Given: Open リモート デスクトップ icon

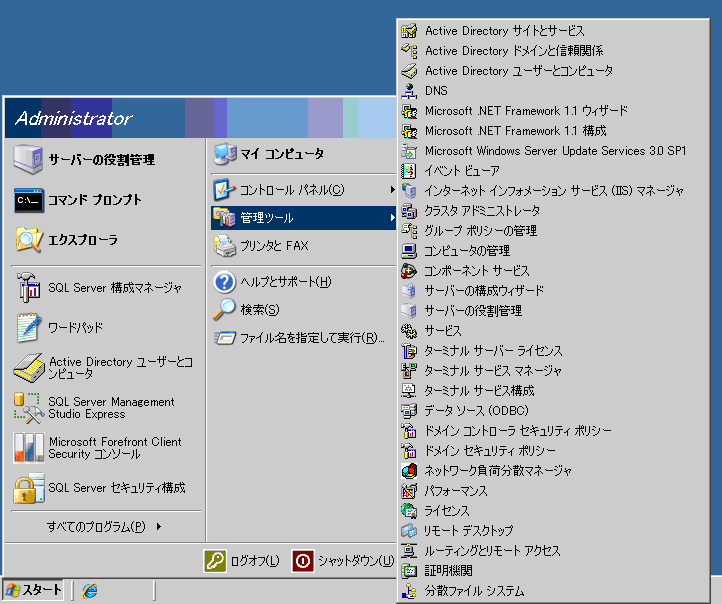Looking at the screenshot, I should click(x=409, y=531).
